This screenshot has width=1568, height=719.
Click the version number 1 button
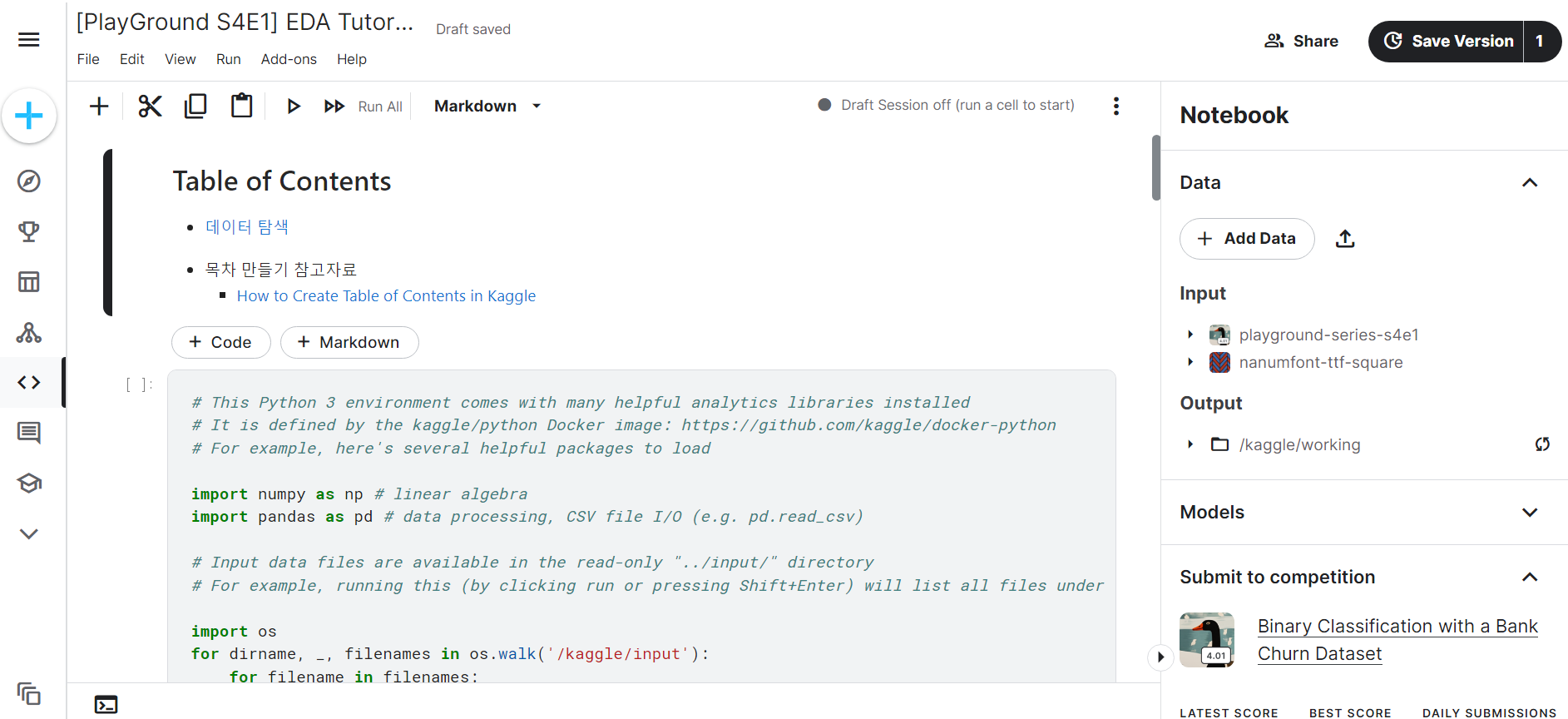(x=1541, y=41)
